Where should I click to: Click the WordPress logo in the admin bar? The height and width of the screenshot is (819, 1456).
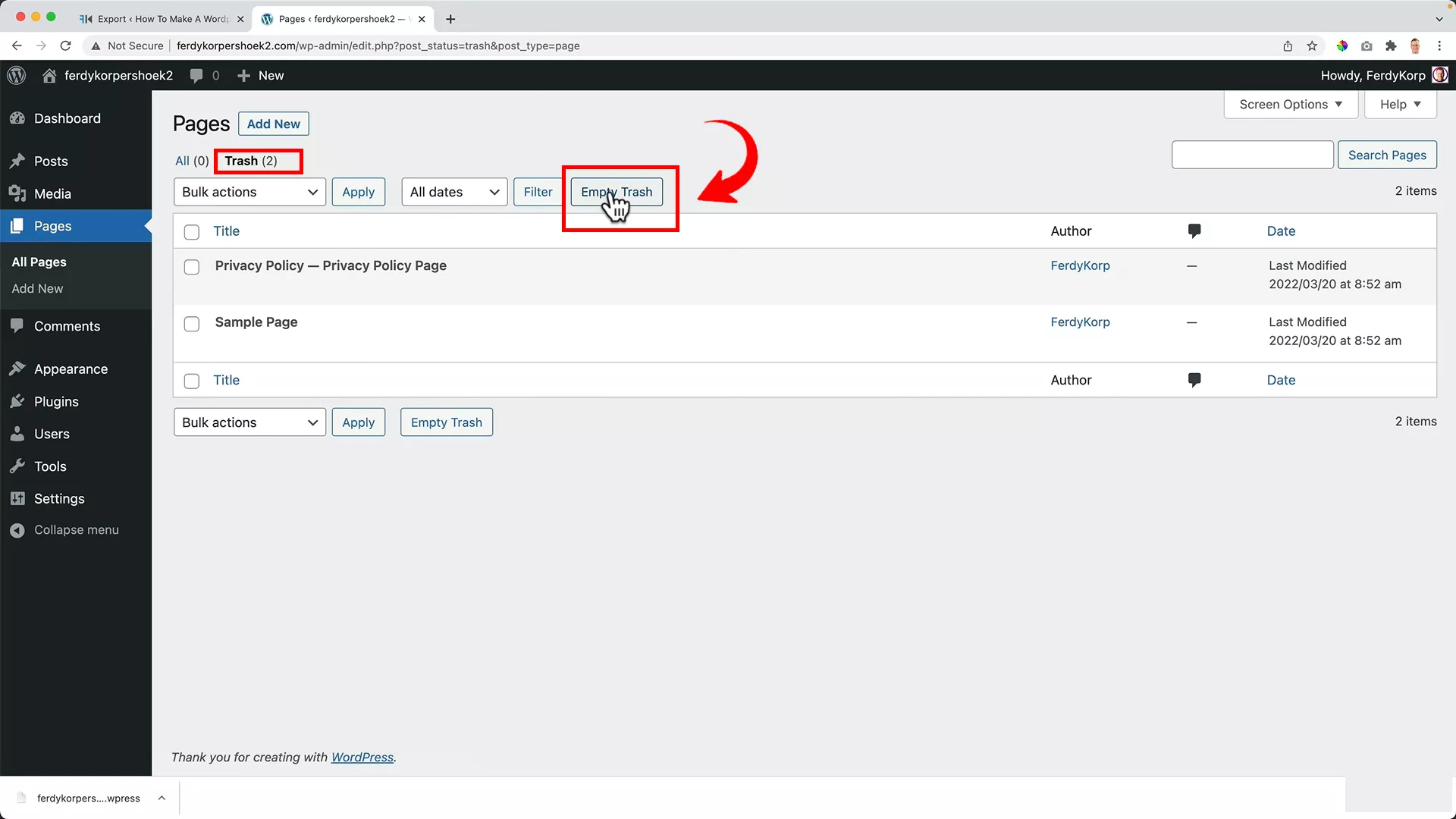tap(16, 75)
